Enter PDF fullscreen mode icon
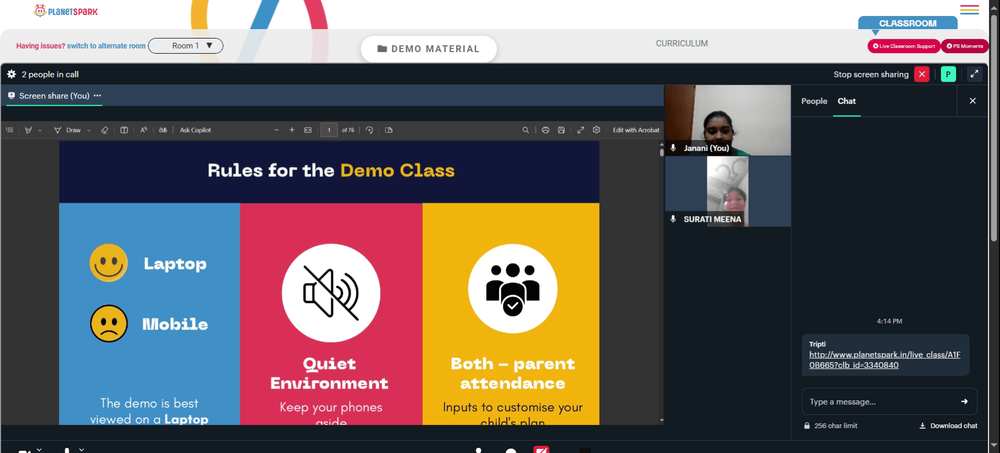Viewport: 1000px width, 453px height. [580, 130]
